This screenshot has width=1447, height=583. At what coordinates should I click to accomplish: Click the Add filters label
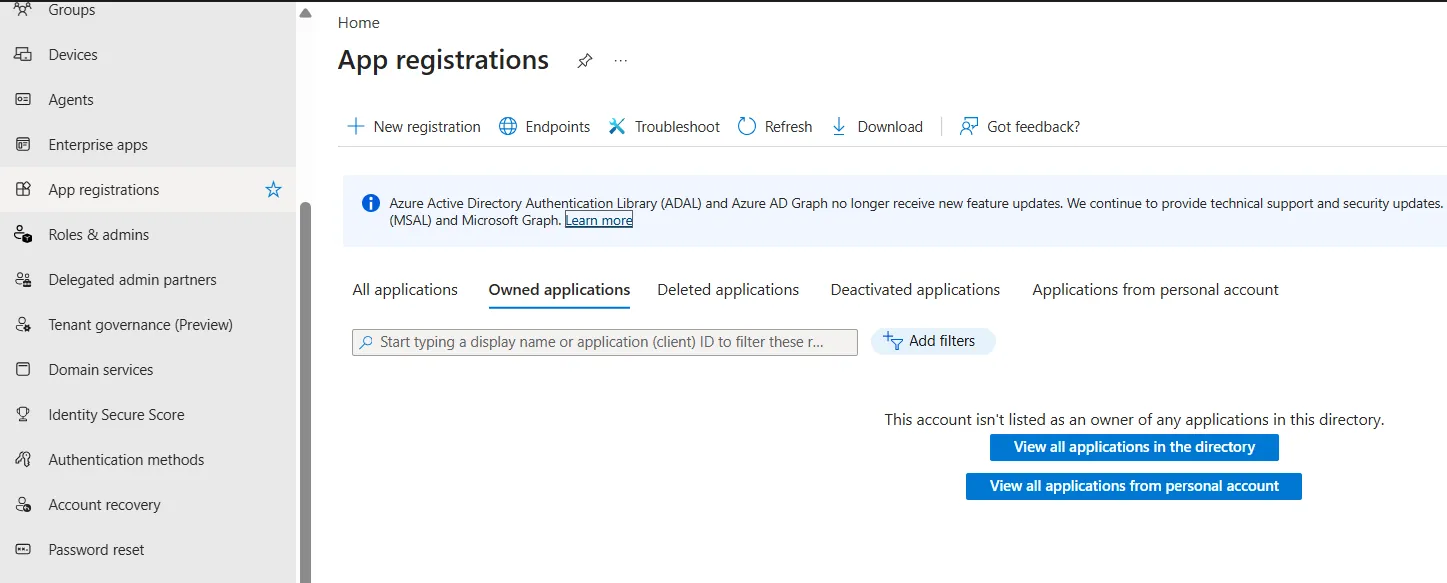pos(942,341)
